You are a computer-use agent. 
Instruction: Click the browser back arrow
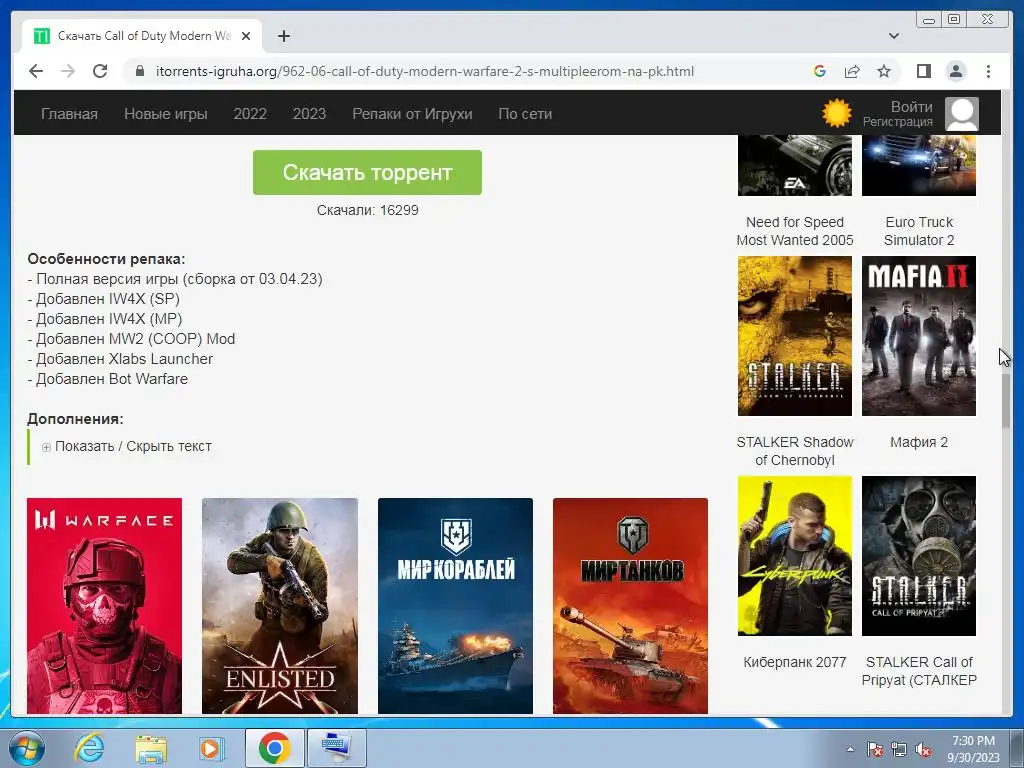click(36, 71)
